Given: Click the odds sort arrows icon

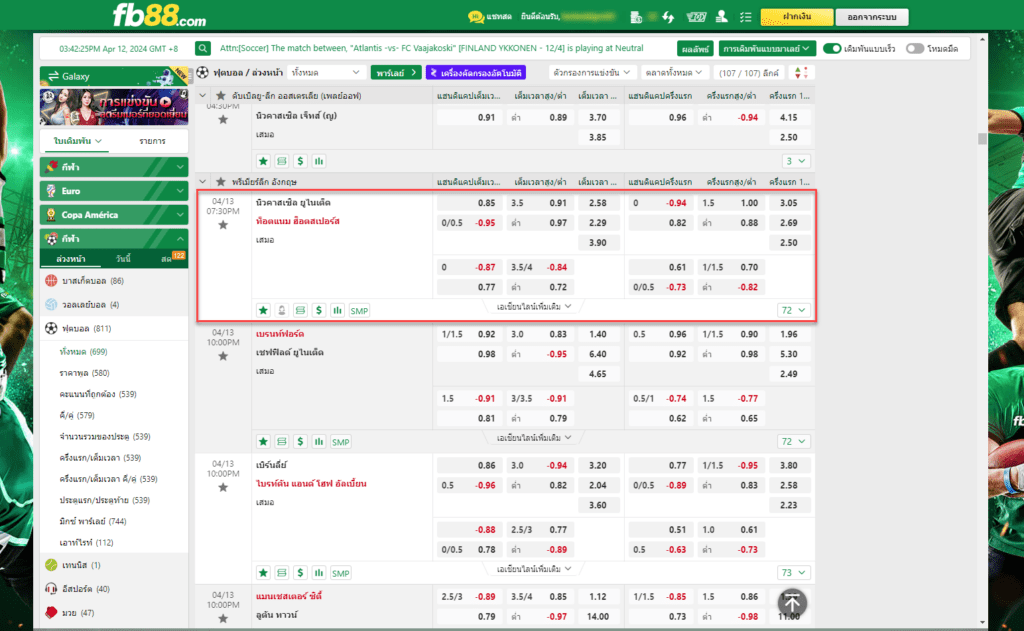Looking at the screenshot, I should click(x=801, y=73).
